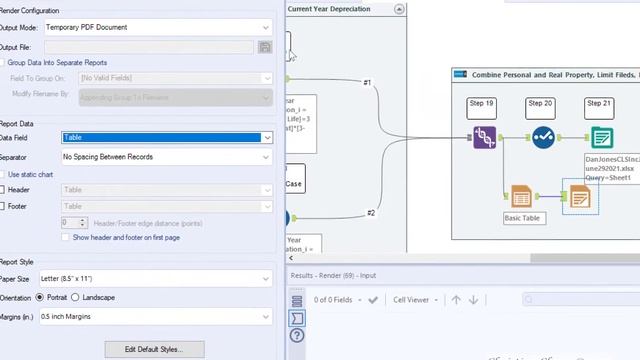
Task: Select Landscape orientation
Action: 75,297
